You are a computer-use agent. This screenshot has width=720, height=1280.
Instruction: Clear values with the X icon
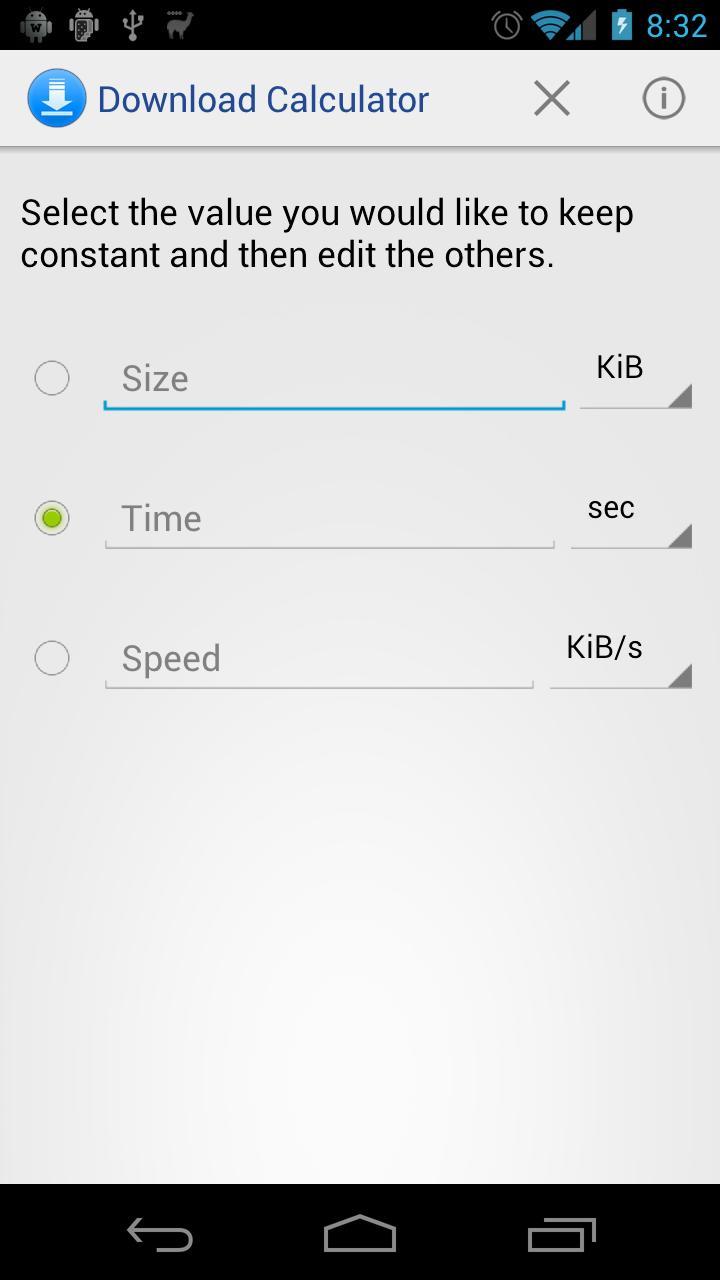click(x=552, y=98)
